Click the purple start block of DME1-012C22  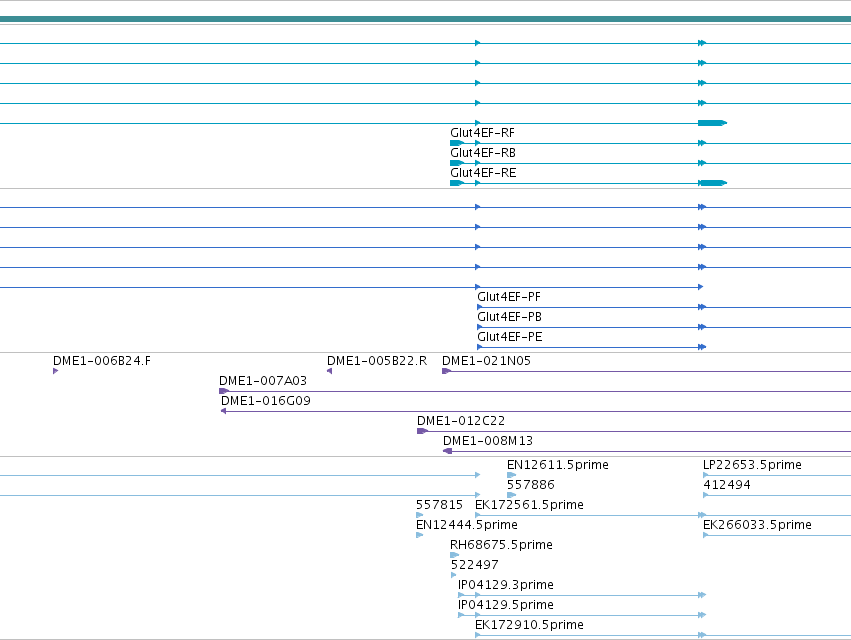click(422, 431)
